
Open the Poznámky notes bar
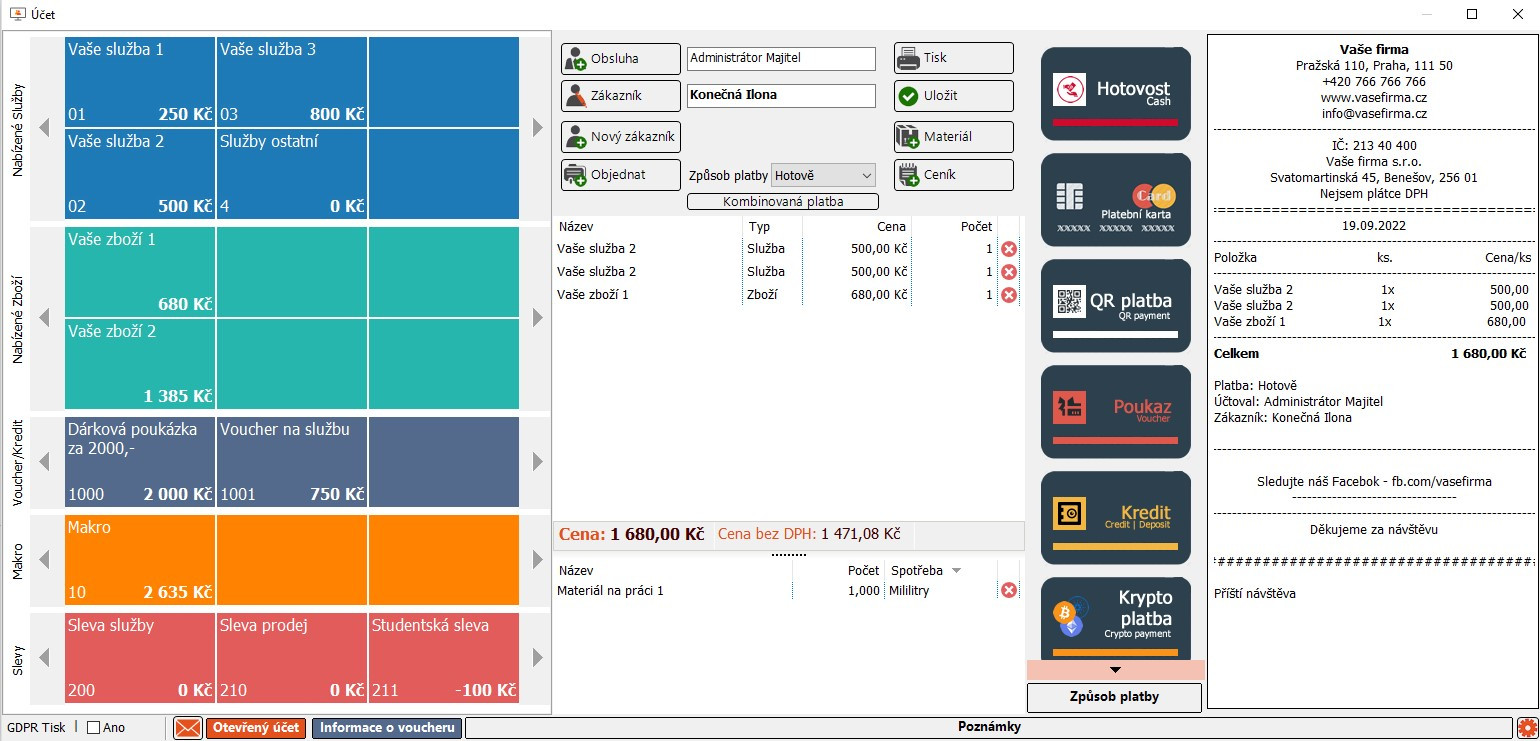[989, 728]
